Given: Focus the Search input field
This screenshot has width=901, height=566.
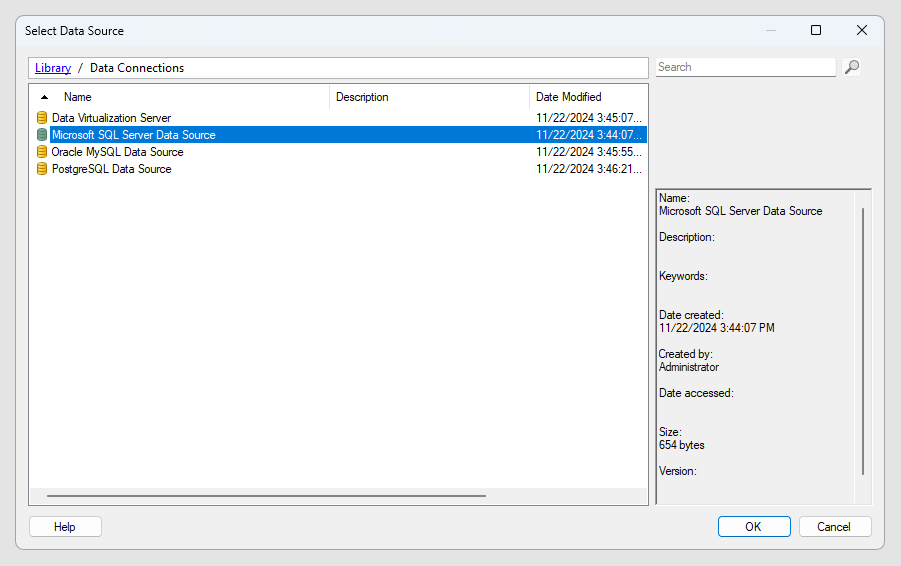Looking at the screenshot, I should point(745,67).
